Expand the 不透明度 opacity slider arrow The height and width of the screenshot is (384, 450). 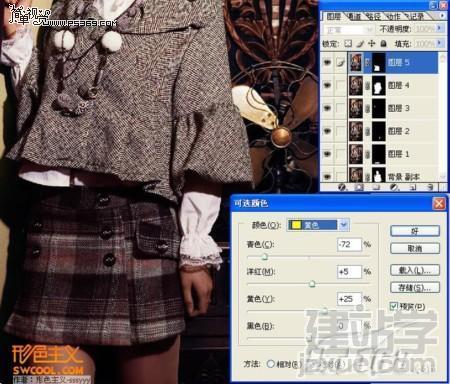[x=440, y=29]
